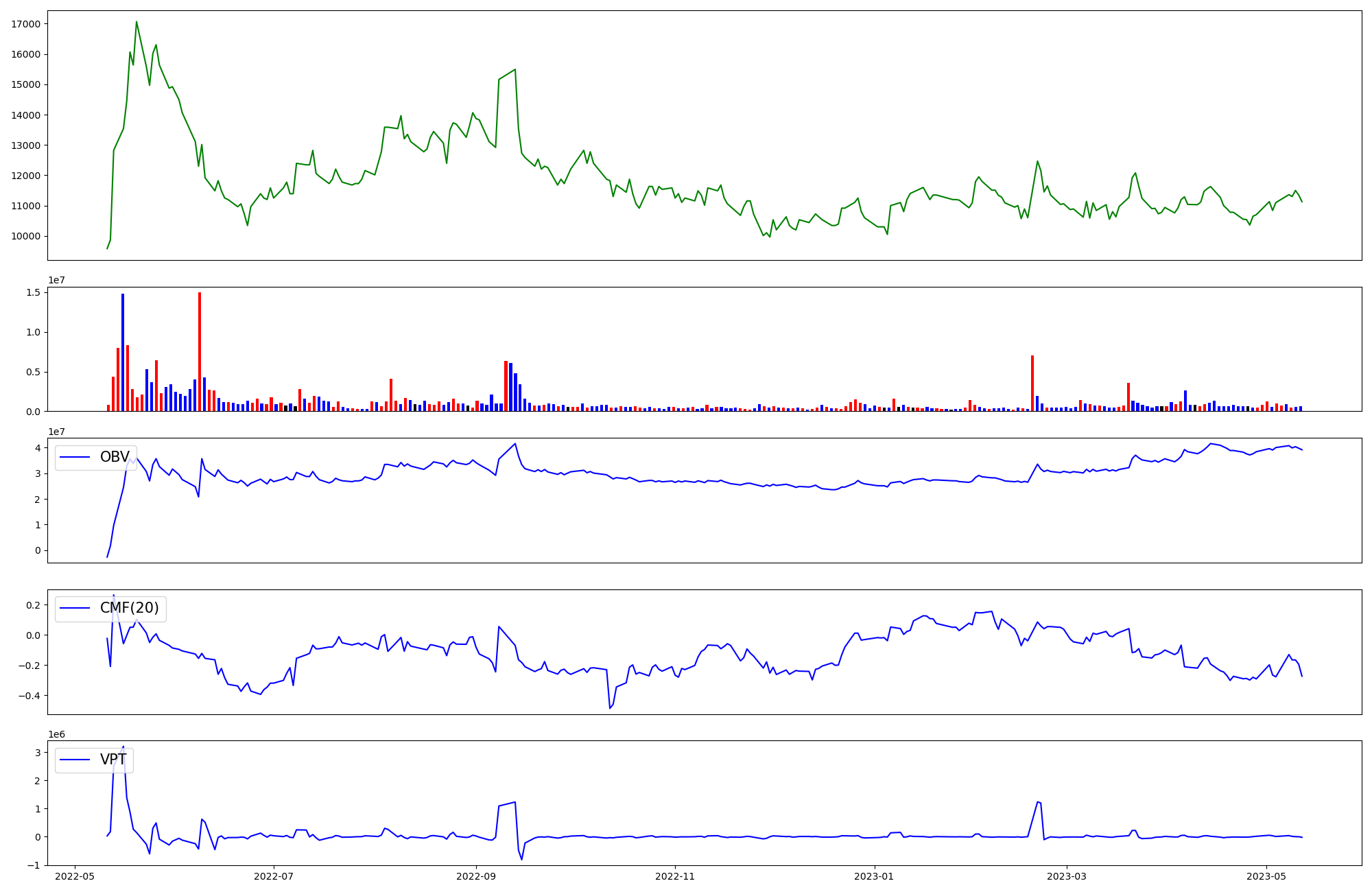Click the 1e7 exponent above the volume chart
The width and height of the screenshot is (1372, 892).
tap(56, 281)
